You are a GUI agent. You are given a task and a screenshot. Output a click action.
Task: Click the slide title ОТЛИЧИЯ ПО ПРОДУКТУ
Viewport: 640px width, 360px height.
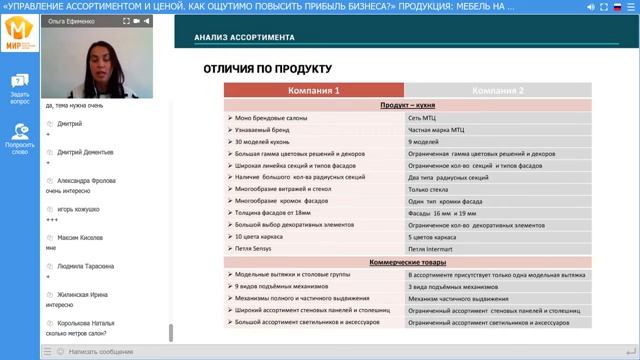(268, 69)
